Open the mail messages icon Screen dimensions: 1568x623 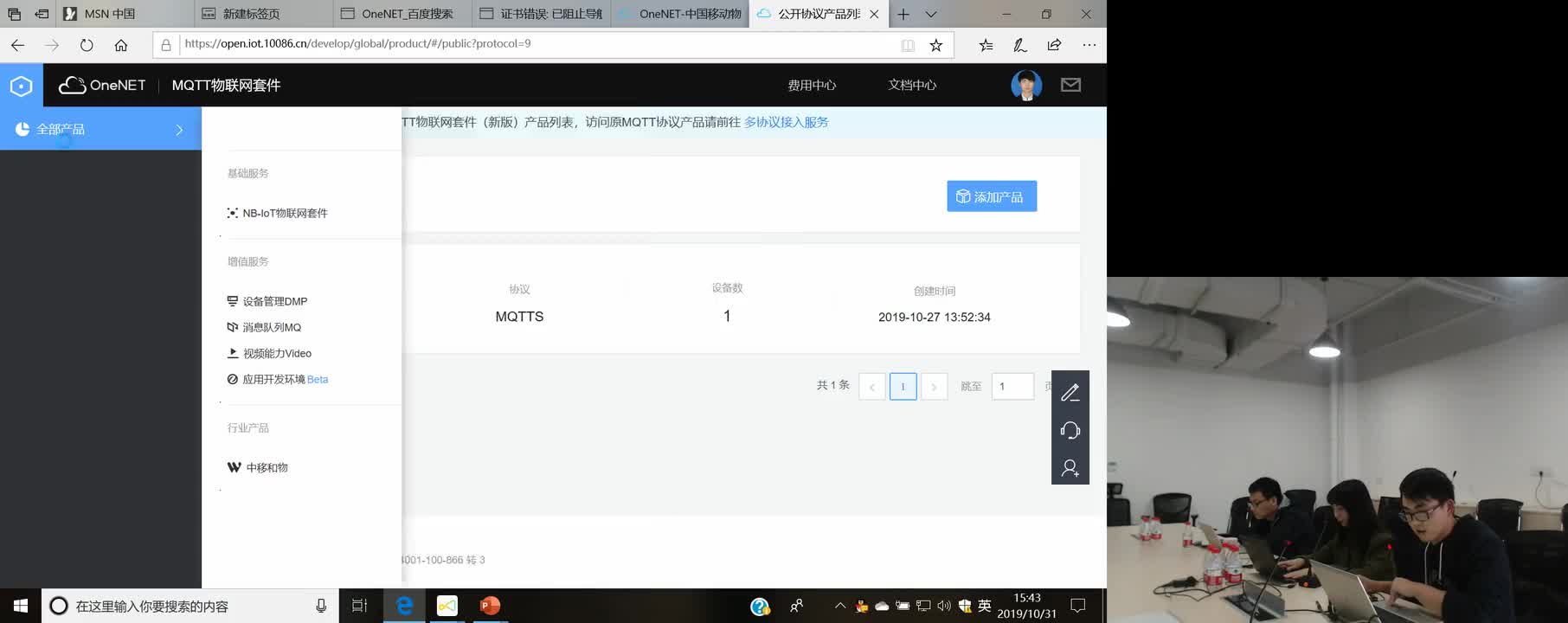(x=1070, y=85)
